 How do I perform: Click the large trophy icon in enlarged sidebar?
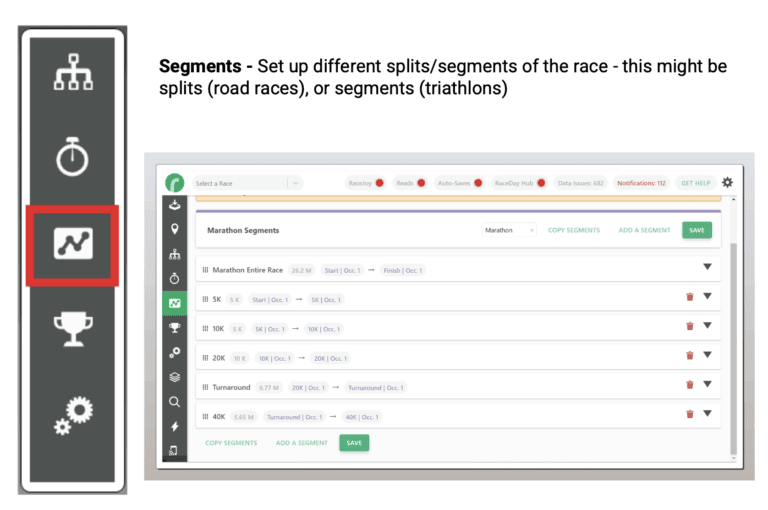click(x=72, y=327)
